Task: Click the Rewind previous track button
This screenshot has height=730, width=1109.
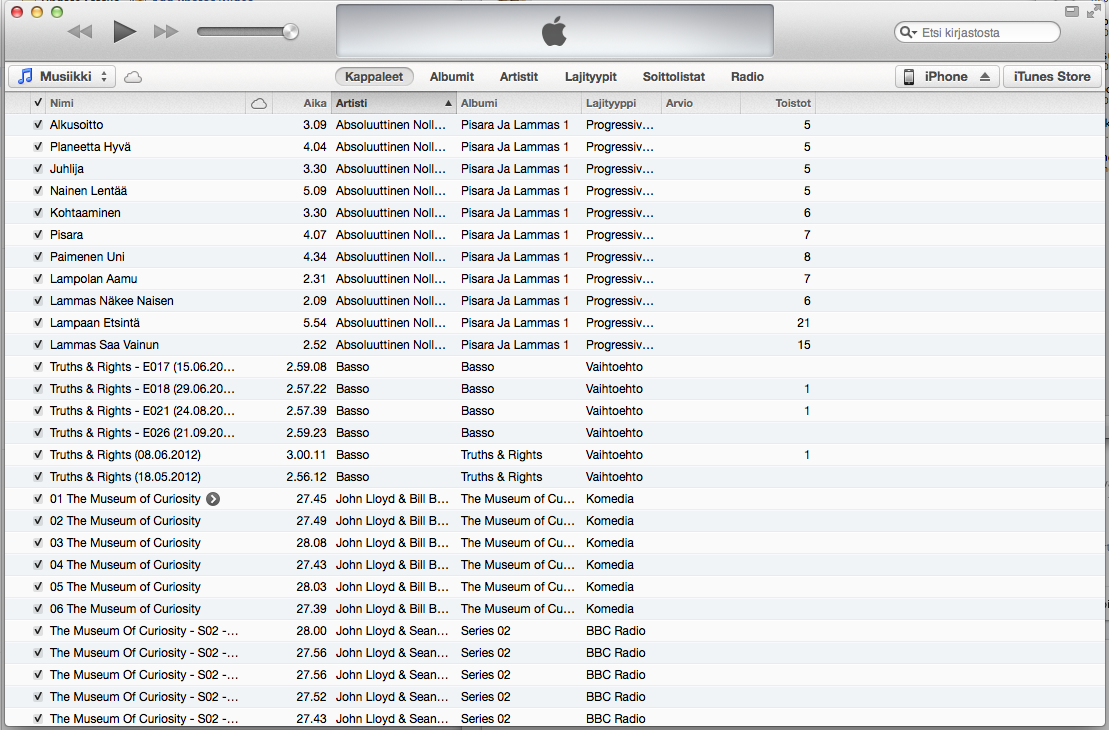Action: click(80, 32)
